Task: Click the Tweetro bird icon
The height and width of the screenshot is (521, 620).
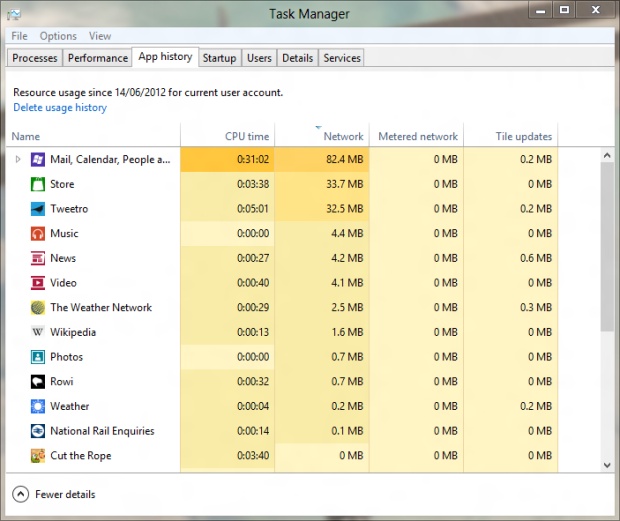Action: pos(38,209)
